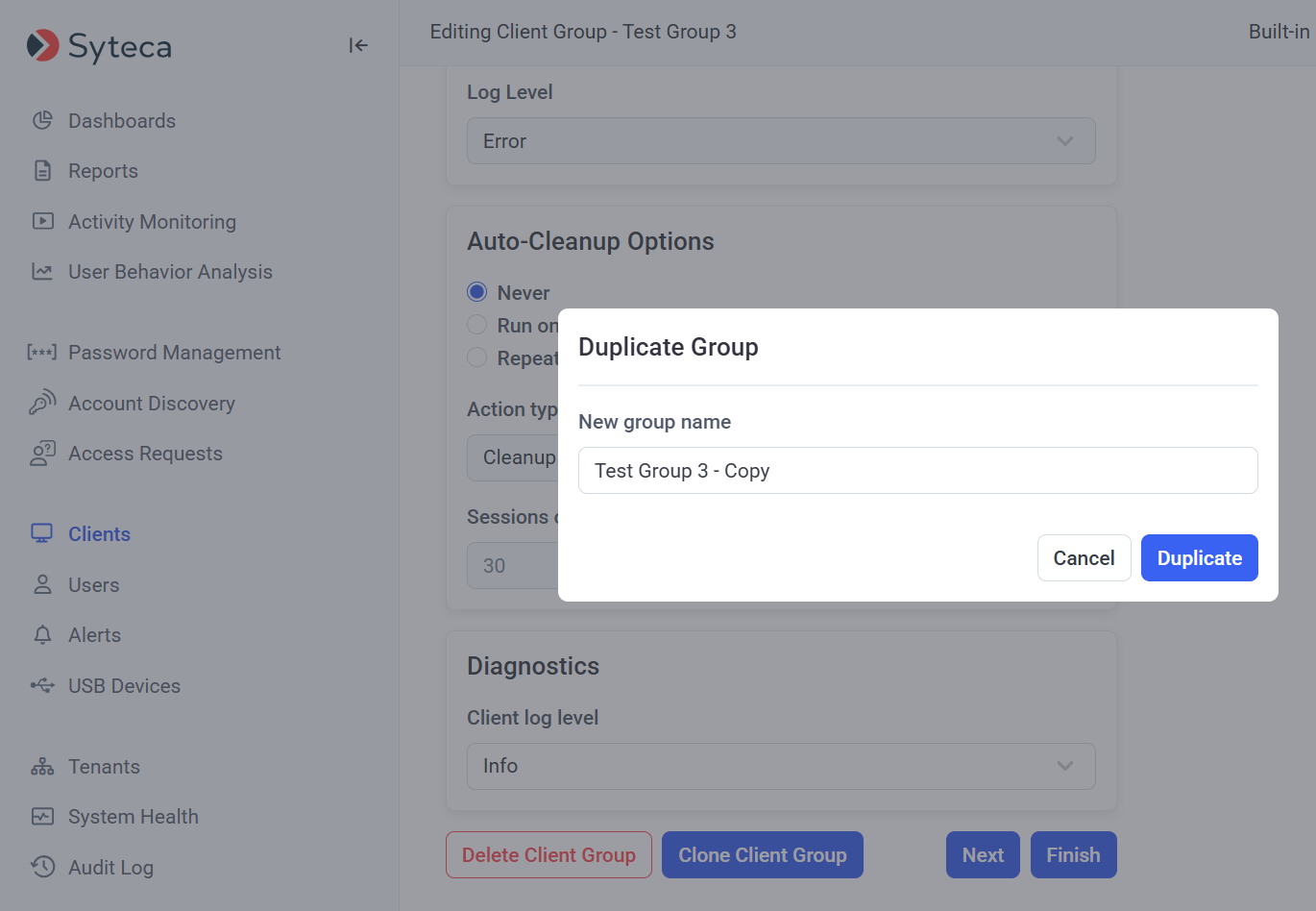The width and height of the screenshot is (1316, 911).
Task: Click the New group name text field
Action: tap(917, 471)
